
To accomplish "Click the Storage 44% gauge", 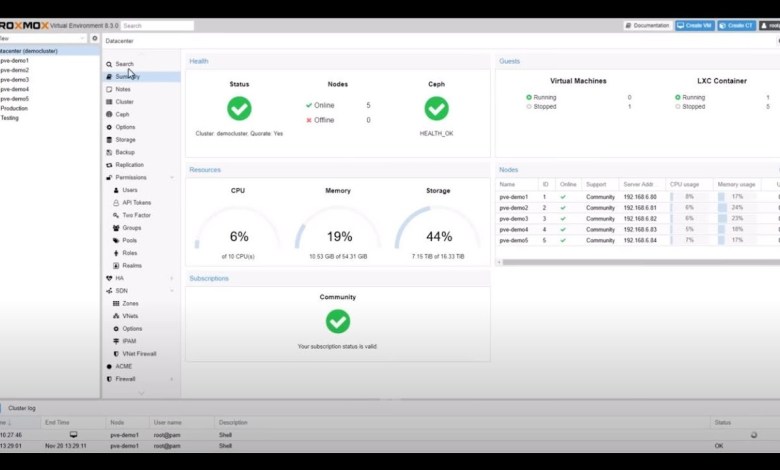I will click(438, 230).
